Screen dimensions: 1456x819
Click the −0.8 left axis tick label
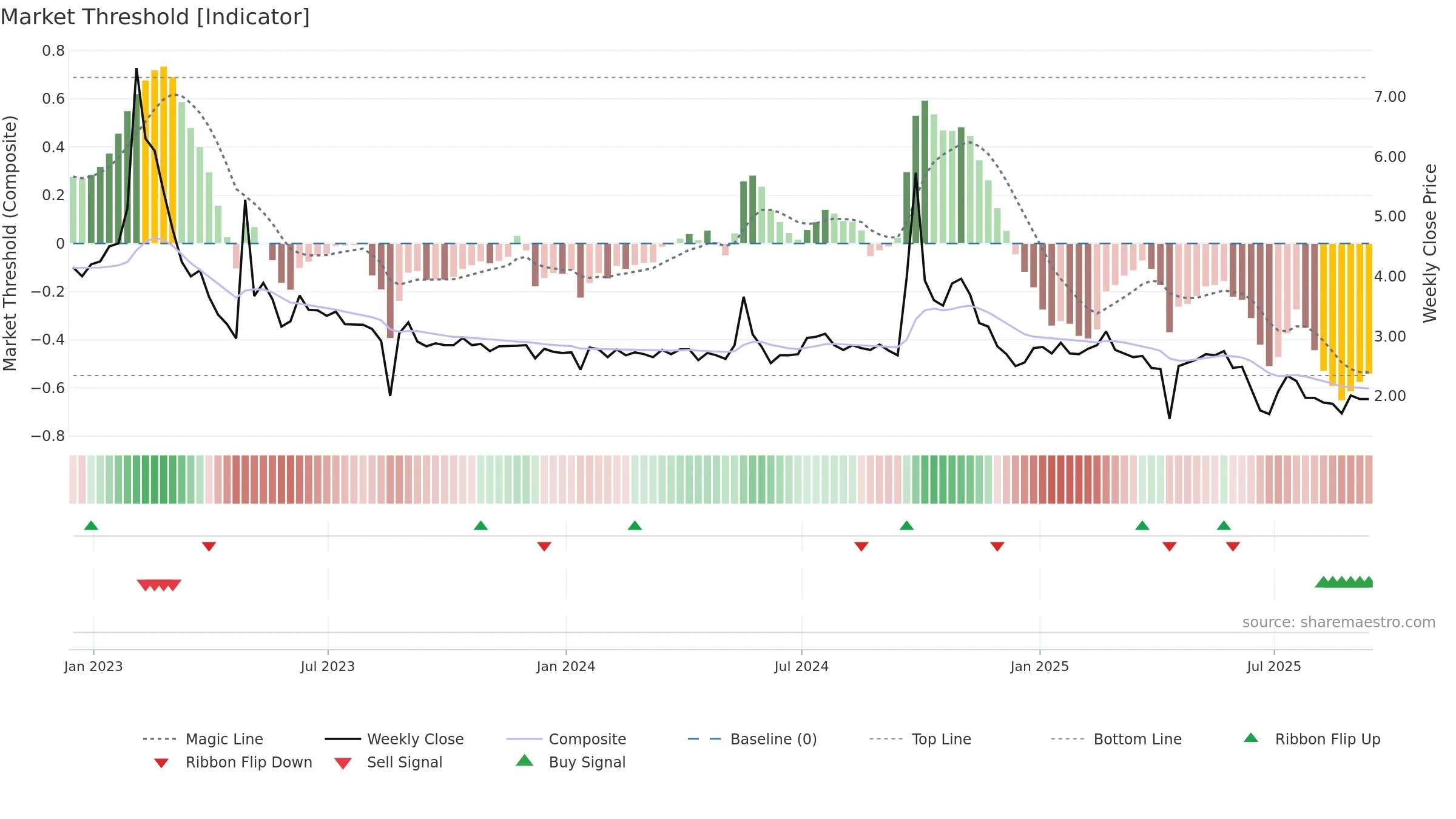[x=48, y=436]
